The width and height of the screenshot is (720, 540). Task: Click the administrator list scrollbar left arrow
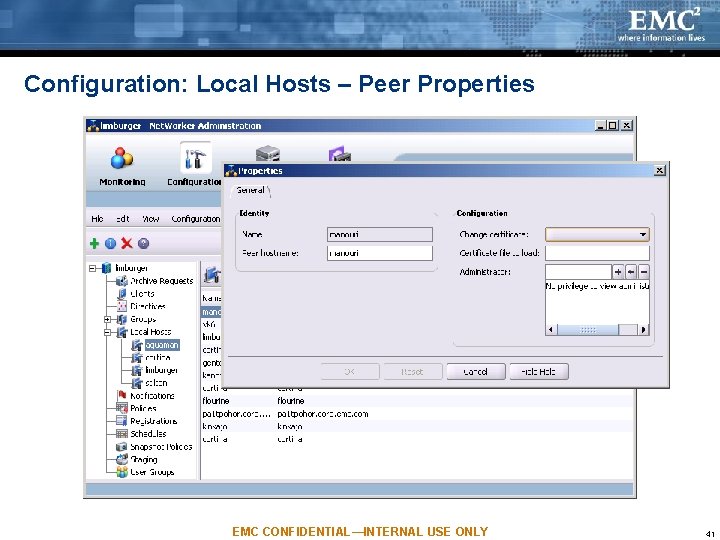(x=551, y=329)
